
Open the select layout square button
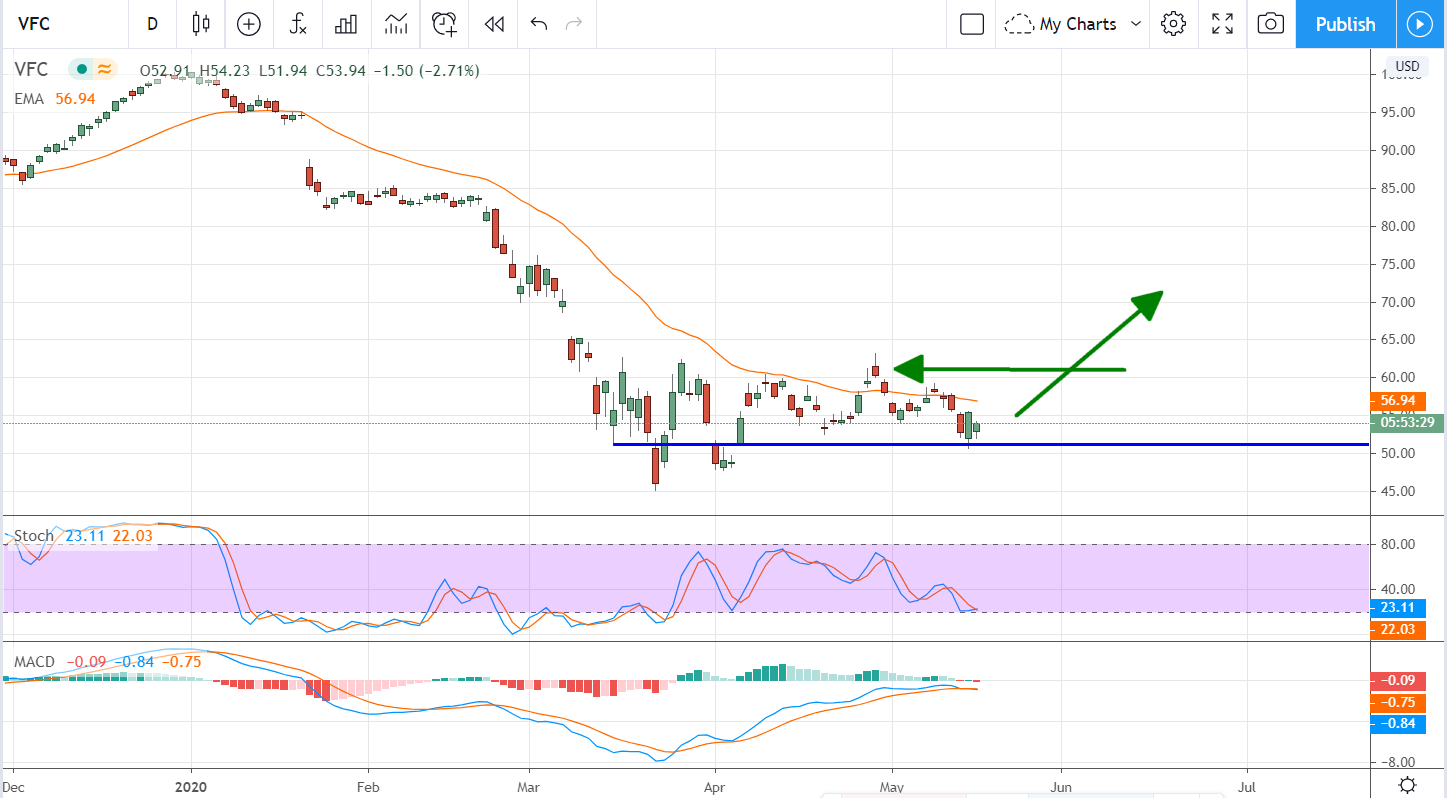(972, 24)
